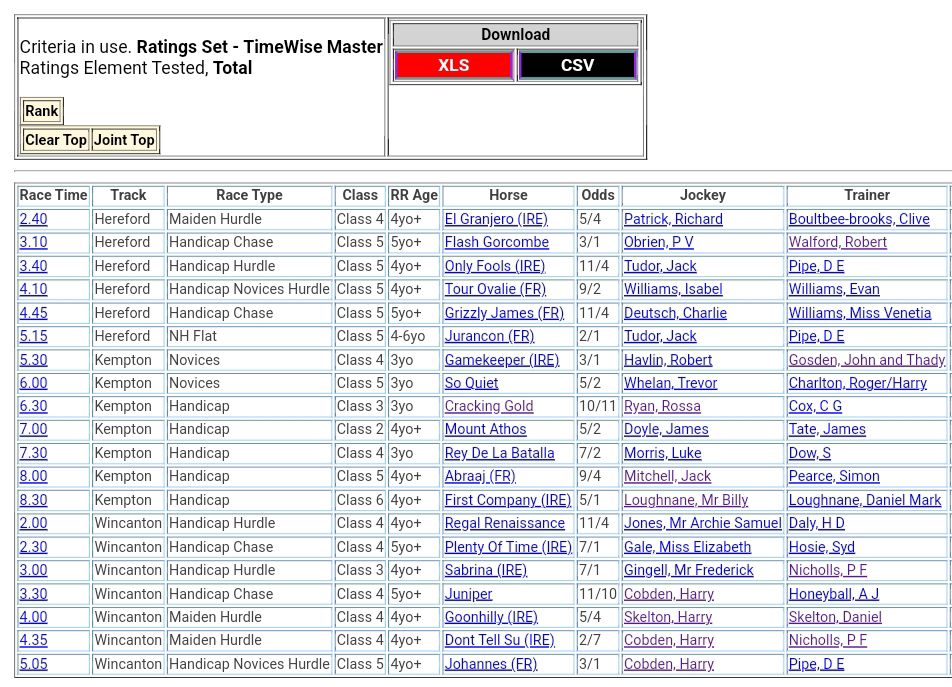Click the Joint Top button
This screenshot has height=687, width=952.
click(124, 140)
